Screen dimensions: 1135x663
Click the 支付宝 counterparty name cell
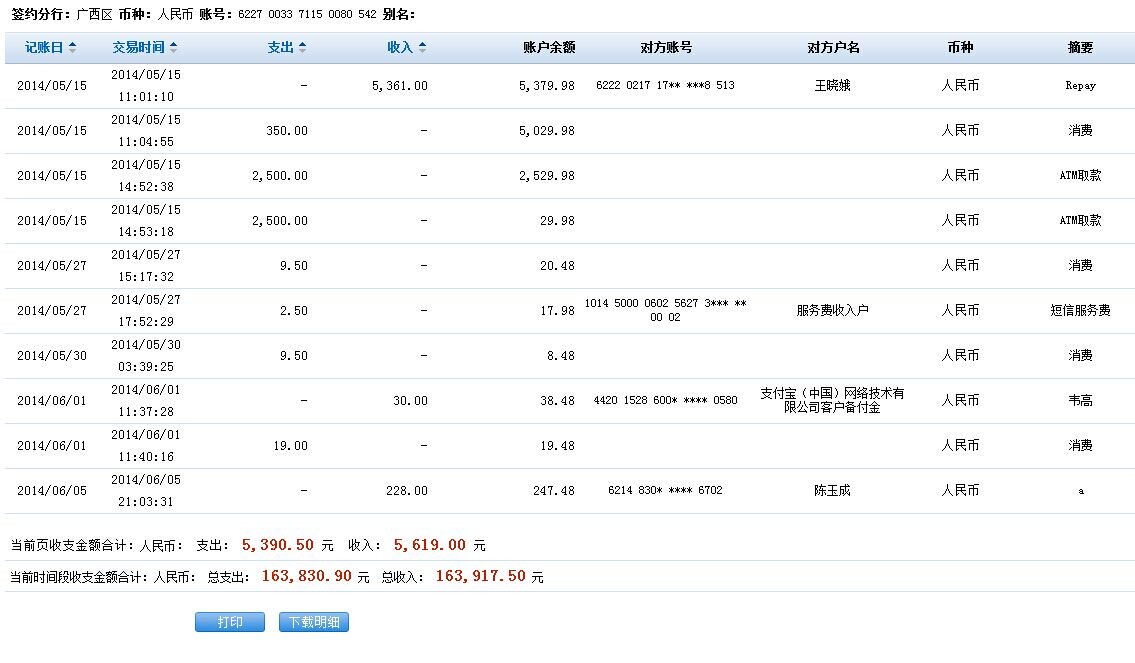click(x=833, y=401)
